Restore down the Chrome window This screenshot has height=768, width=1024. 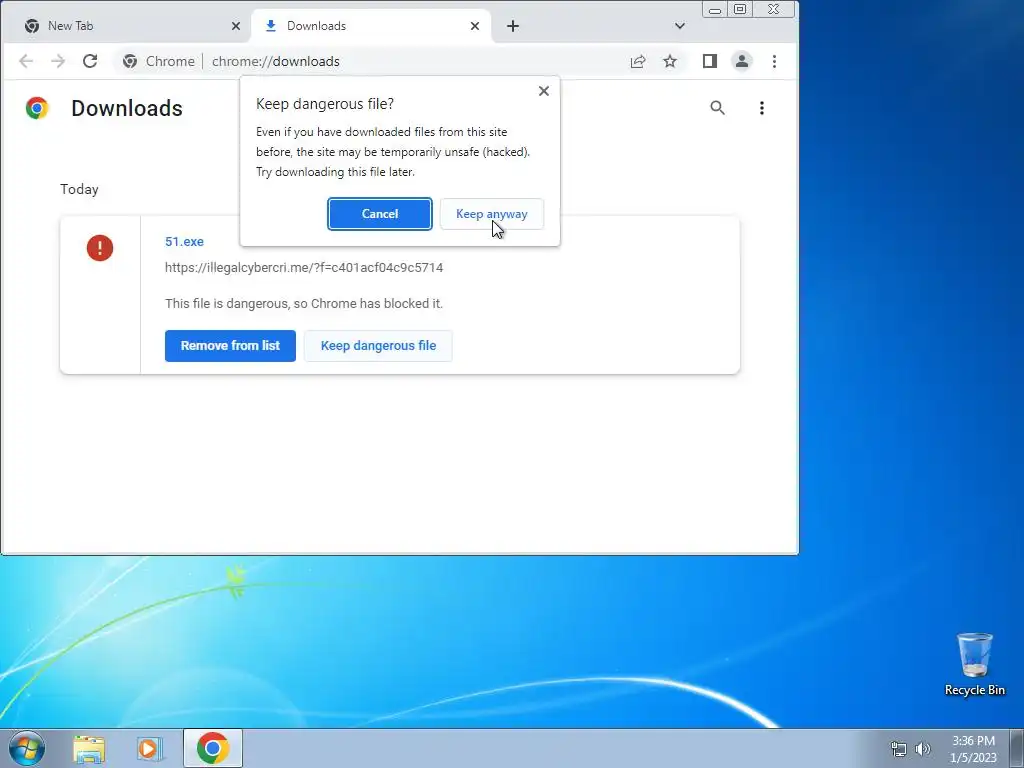click(x=740, y=10)
